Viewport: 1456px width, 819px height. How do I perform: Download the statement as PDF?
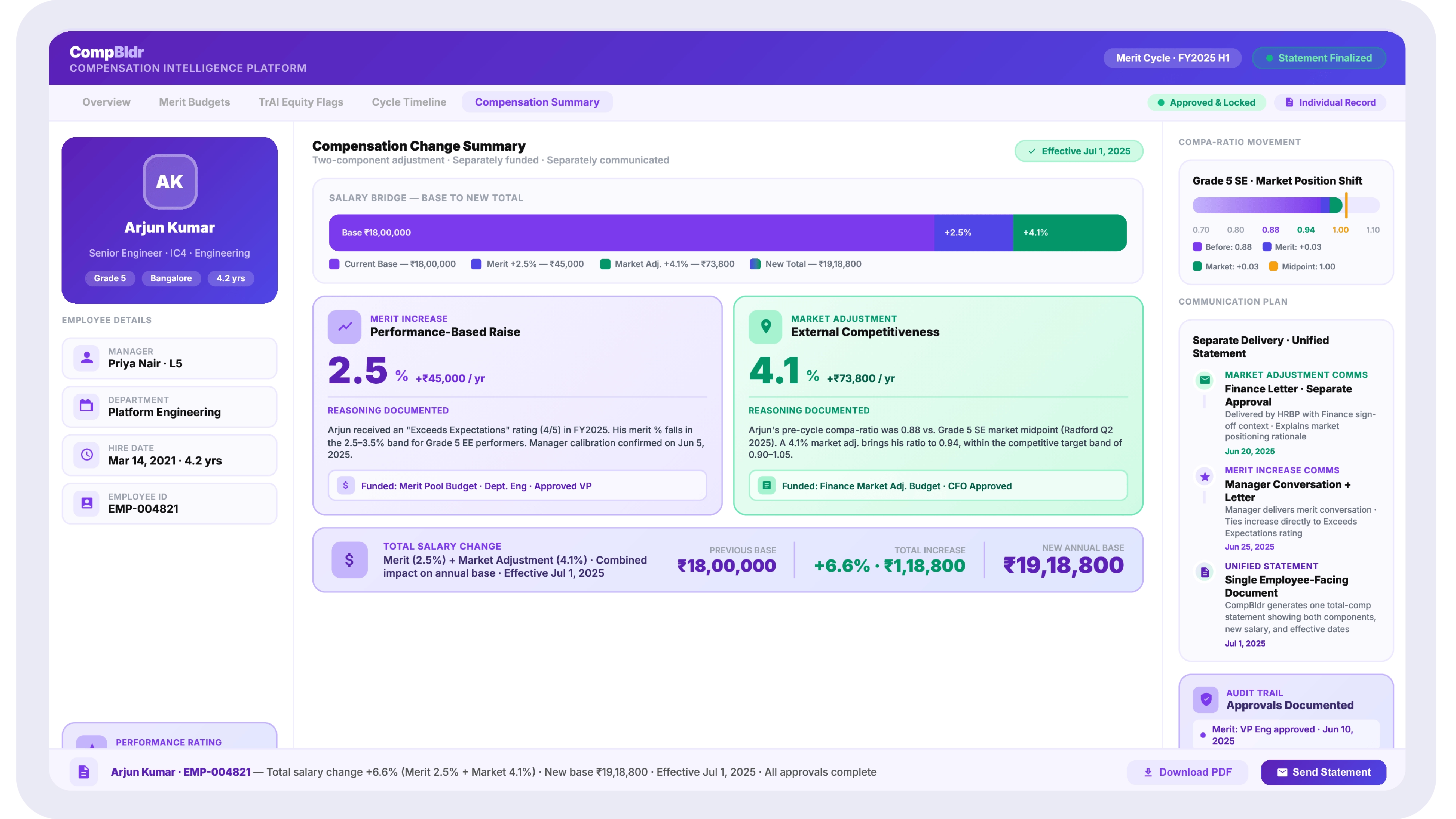pyautogui.click(x=1187, y=772)
